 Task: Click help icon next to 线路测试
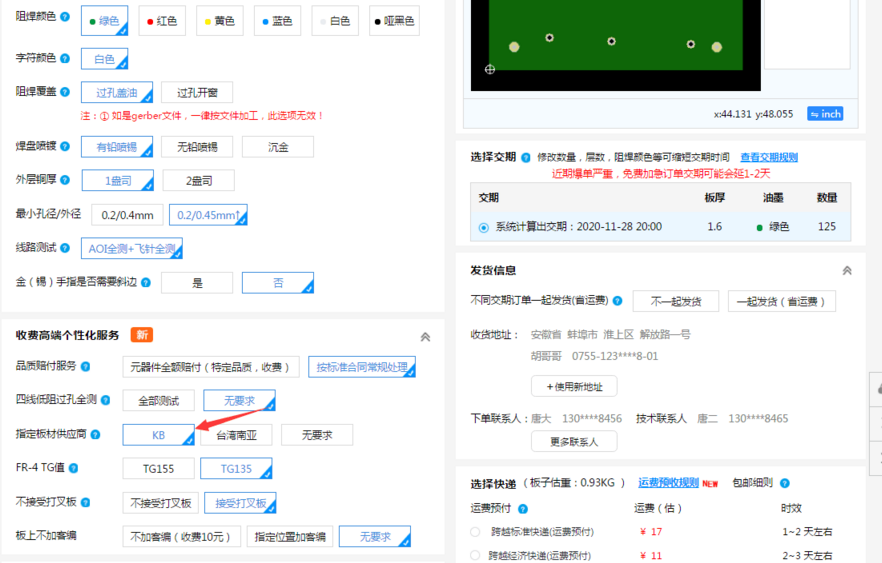click(x=66, y=248)
